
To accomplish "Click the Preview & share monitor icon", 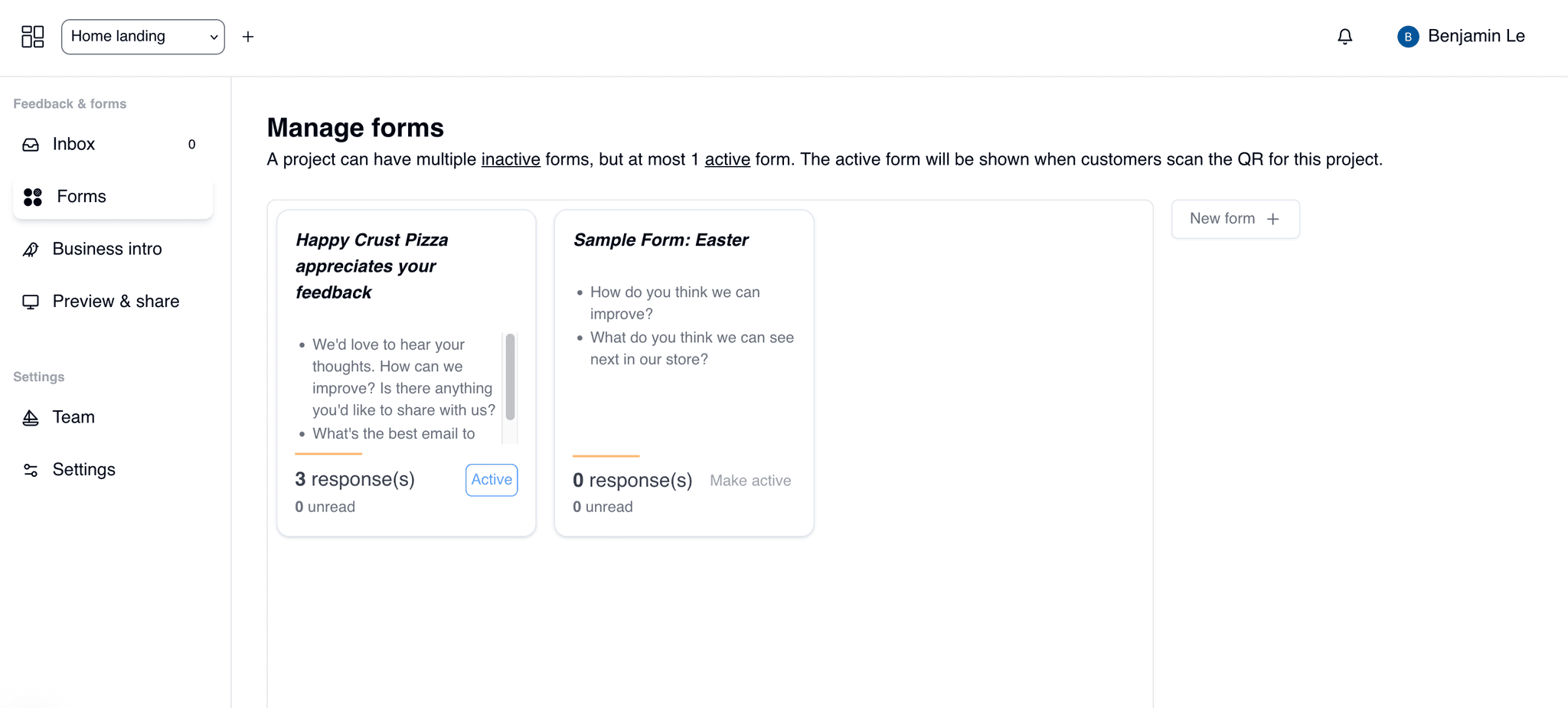I will click(x=30, y=301).
